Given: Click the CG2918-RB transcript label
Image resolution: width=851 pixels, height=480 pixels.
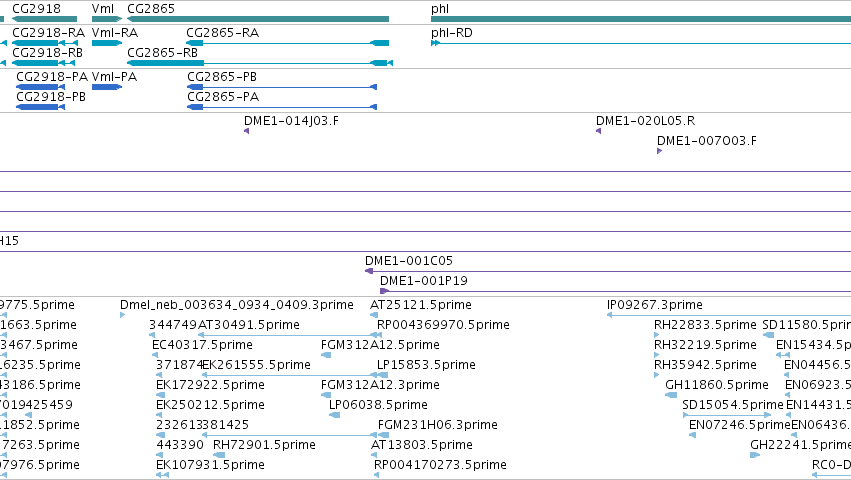Looking at the screenshot, I should pyautogui.click(x=47, y=53).
